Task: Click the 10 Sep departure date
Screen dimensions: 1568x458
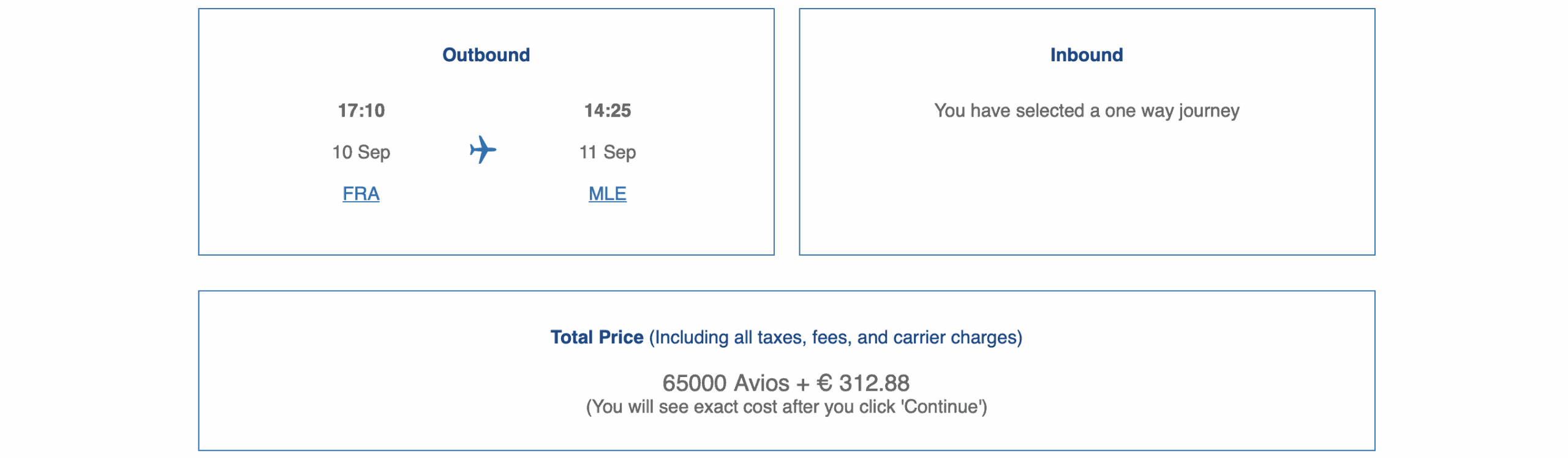Action: click(361, 152)
